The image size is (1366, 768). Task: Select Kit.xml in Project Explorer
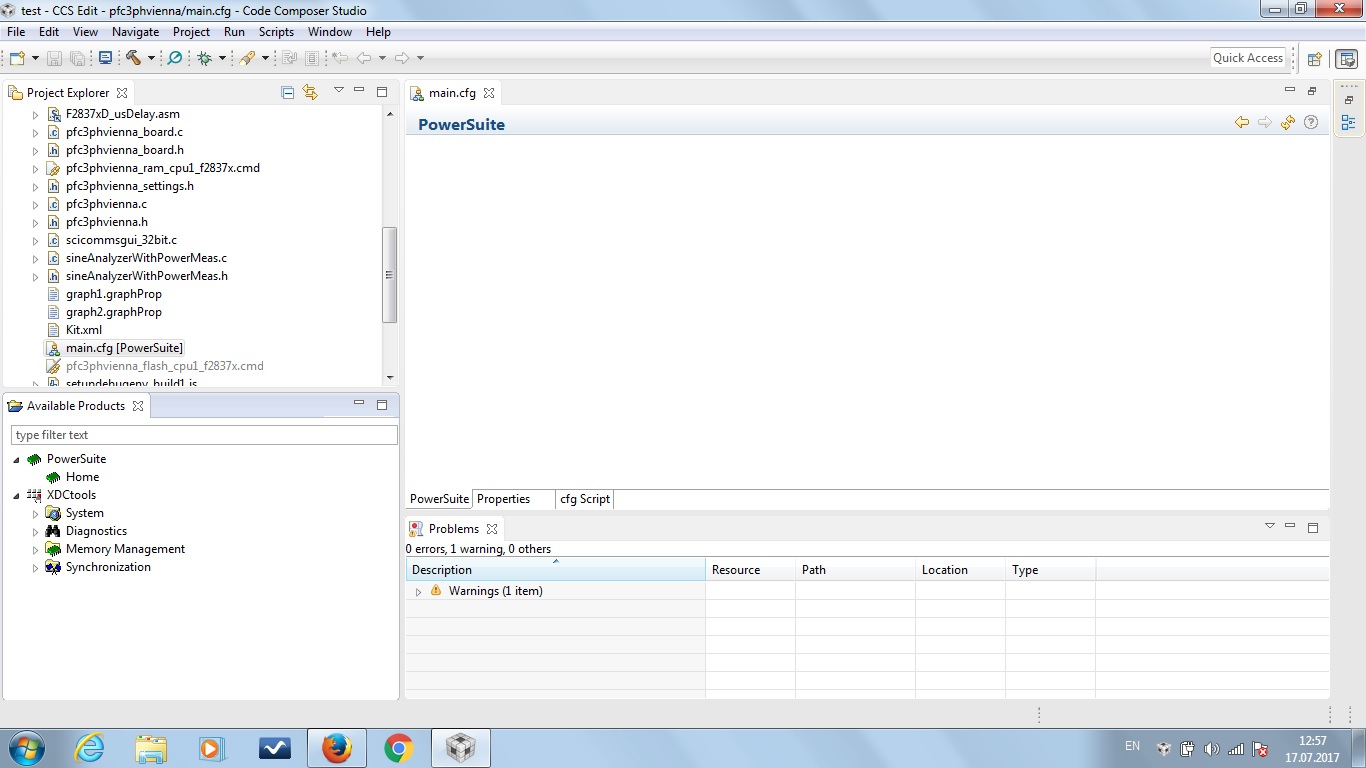pyautogui.click(x=84, y=330)
